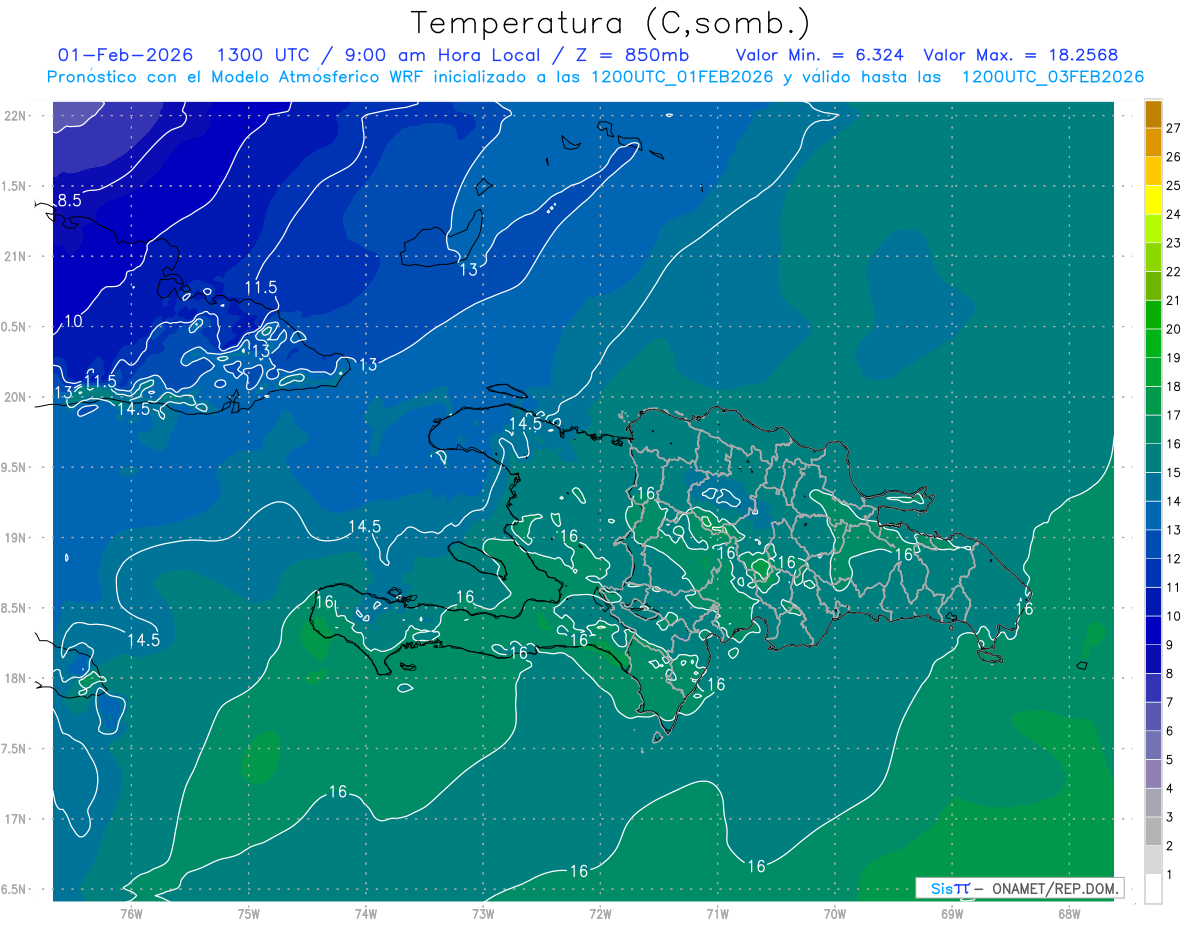Click value "21" in the color legend

[1174, 300]
